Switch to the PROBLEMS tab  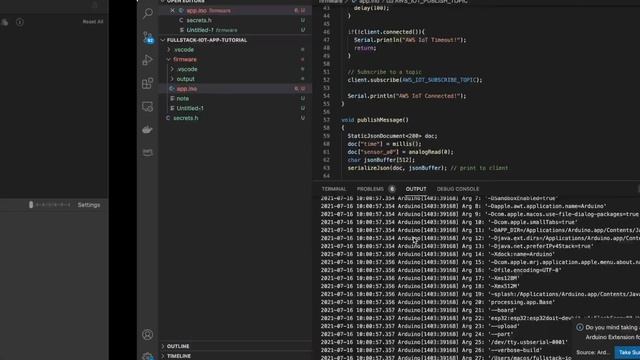point(370,189)
